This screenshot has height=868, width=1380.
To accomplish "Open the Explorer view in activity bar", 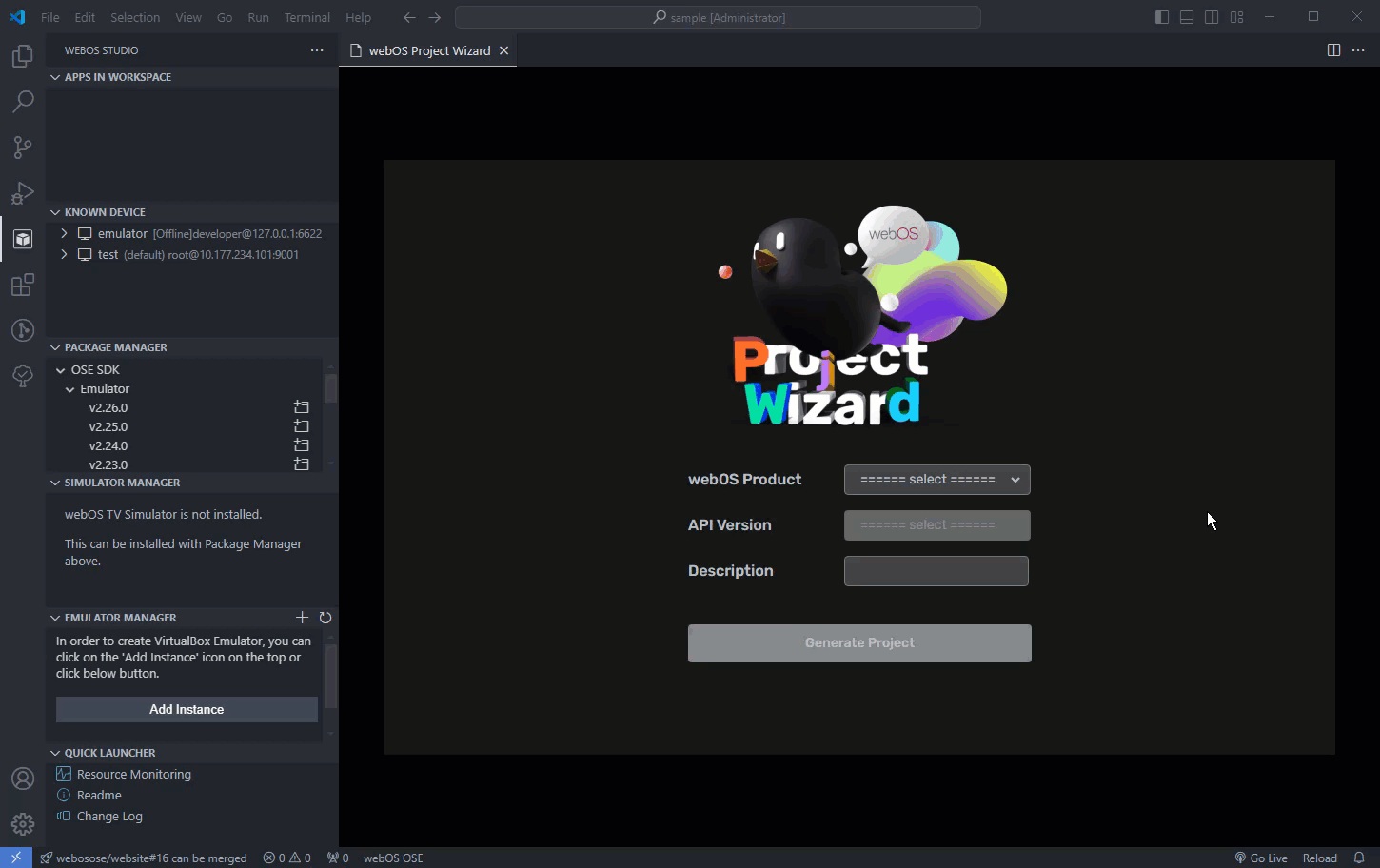I will pyautogui.click(x=23, y=56).
